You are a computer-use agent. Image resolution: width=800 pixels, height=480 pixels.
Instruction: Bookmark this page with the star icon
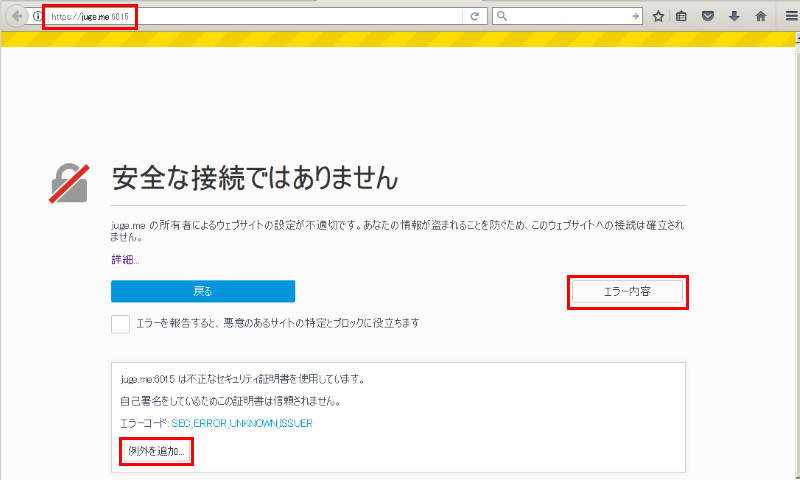pyautogui.click(x=658, y=16)
